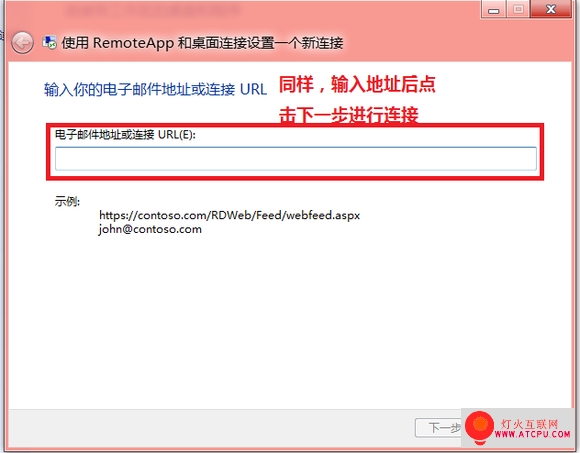Click the round back arrow button

(22, 43)
